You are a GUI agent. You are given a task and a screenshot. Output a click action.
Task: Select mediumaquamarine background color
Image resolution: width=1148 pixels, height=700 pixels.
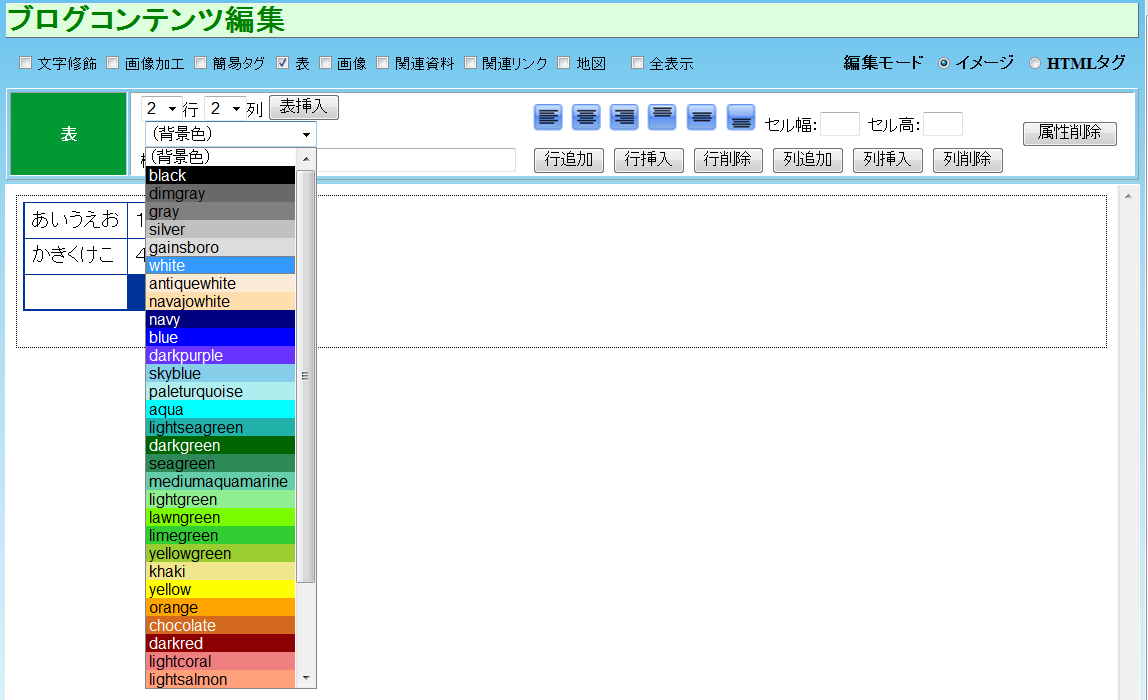tap(220, 482)
